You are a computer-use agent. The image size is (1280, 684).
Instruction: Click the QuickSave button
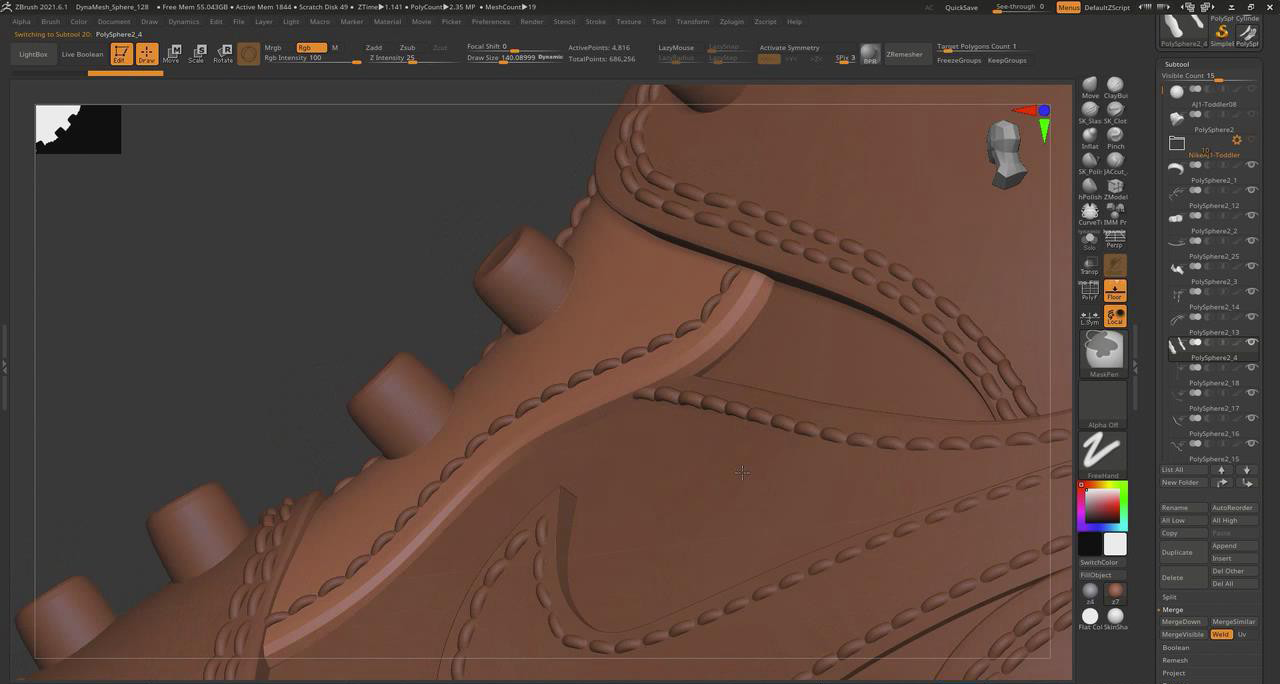pos(962,7)
